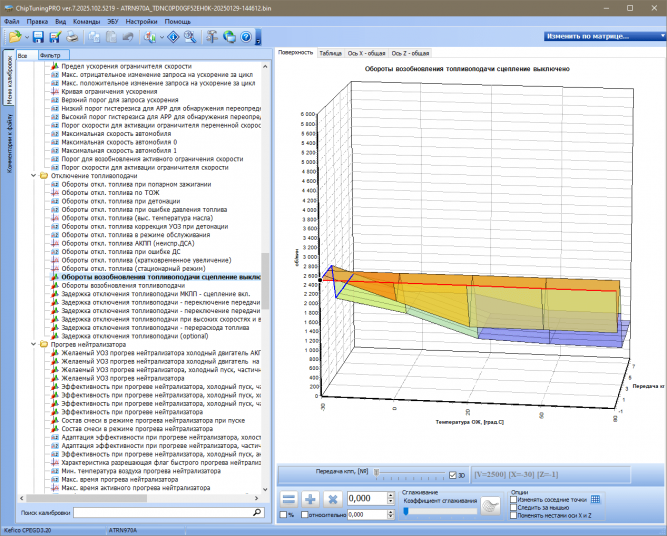
Task: Click the Copy icon in toolbar
Action: coord(94,37)
